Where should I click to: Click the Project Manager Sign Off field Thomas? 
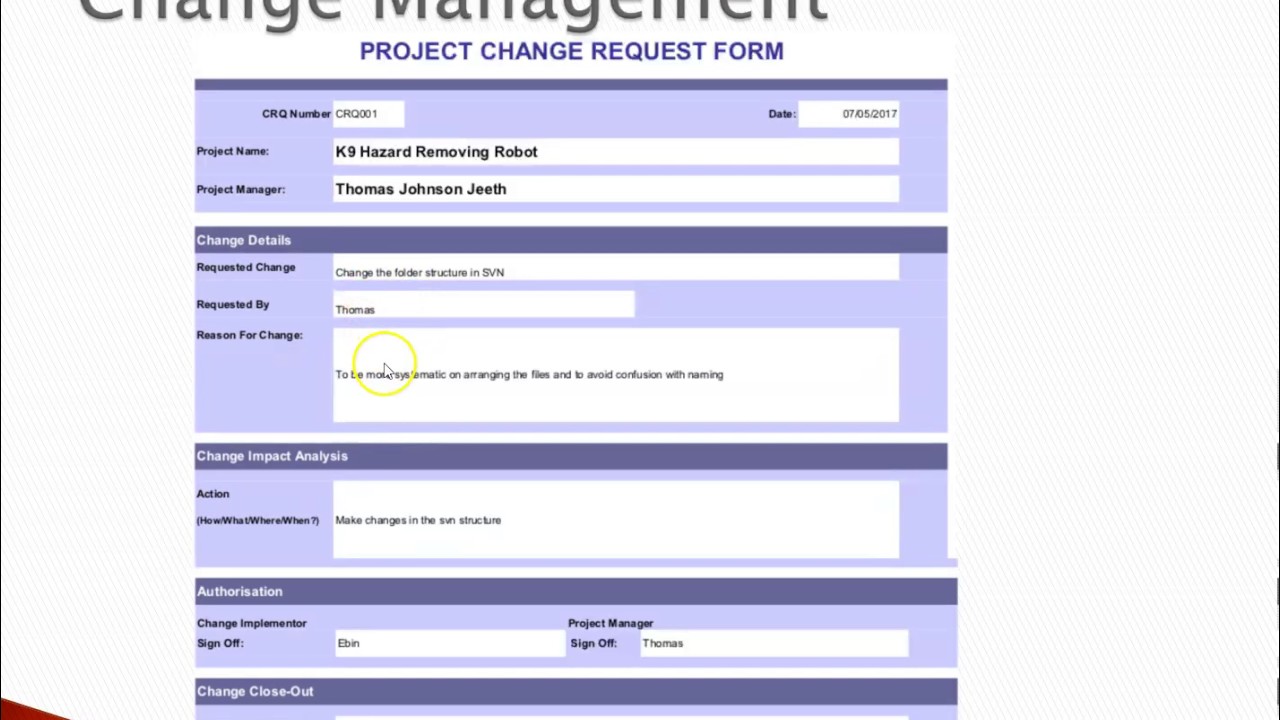pyautogui.click(x=773, y=643)
